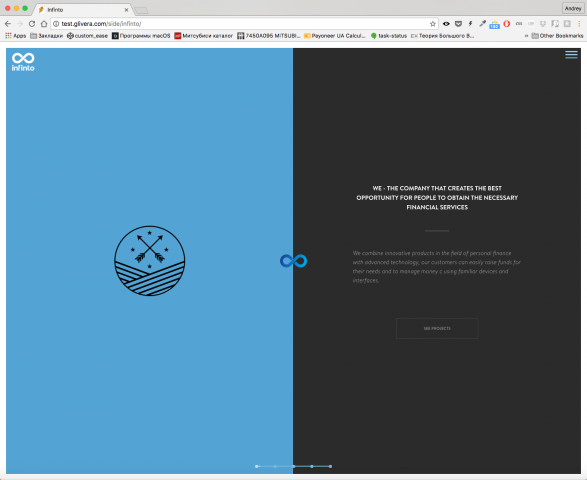587x480 pixels.
Task: Click the CSS extension icon
Action: click(519, 24)
